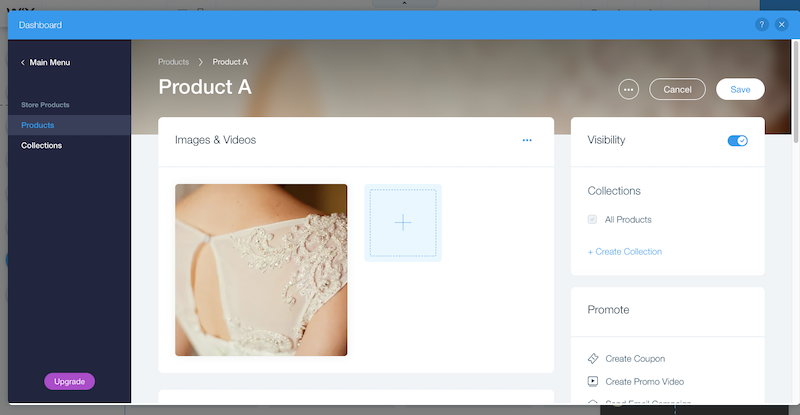The width and height of the screenshot is (800, 415).
Task: Click the plus tile to add media
Action: click(x=402, y=223)
